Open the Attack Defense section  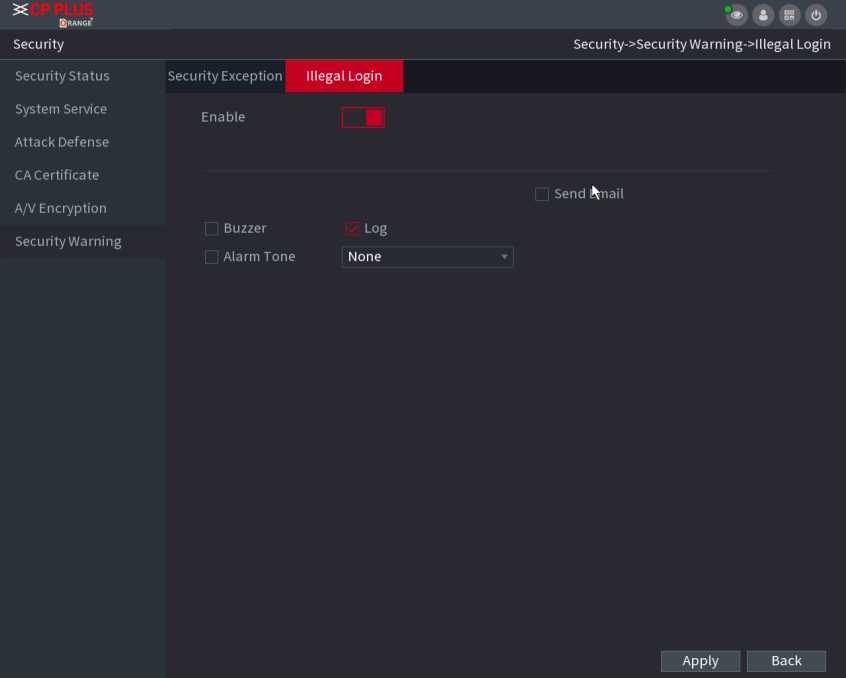pyautogui.click(x=62, y=142)
